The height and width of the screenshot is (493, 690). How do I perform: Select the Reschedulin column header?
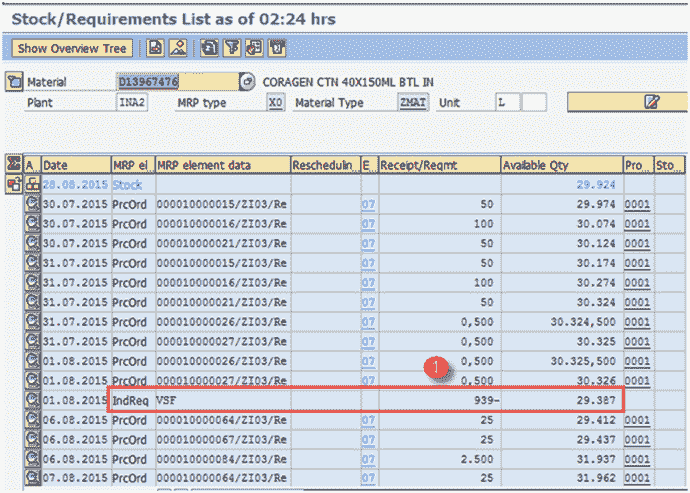(x=325, y=165)
